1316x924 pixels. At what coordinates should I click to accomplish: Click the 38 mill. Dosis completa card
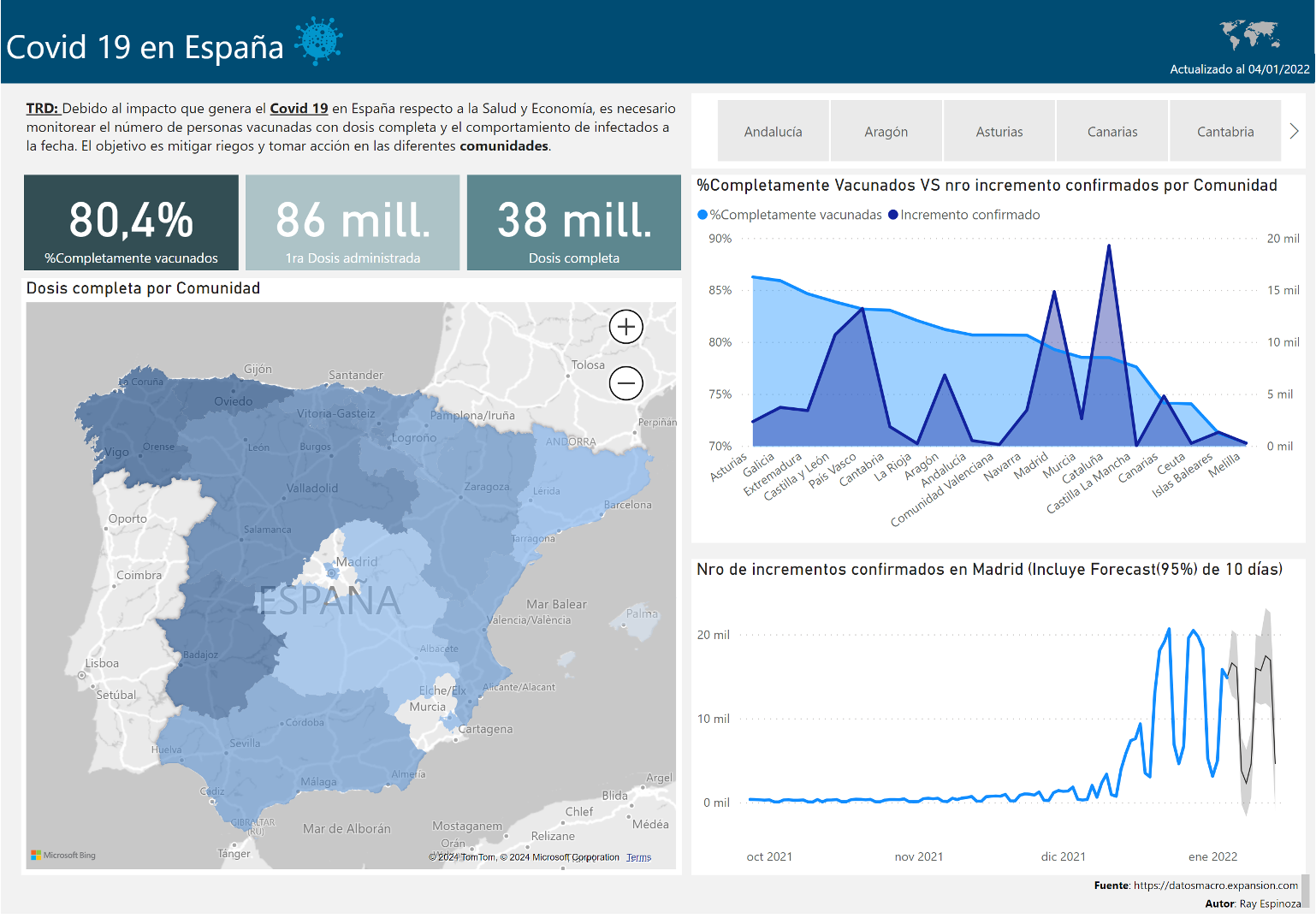coord(573,223)
